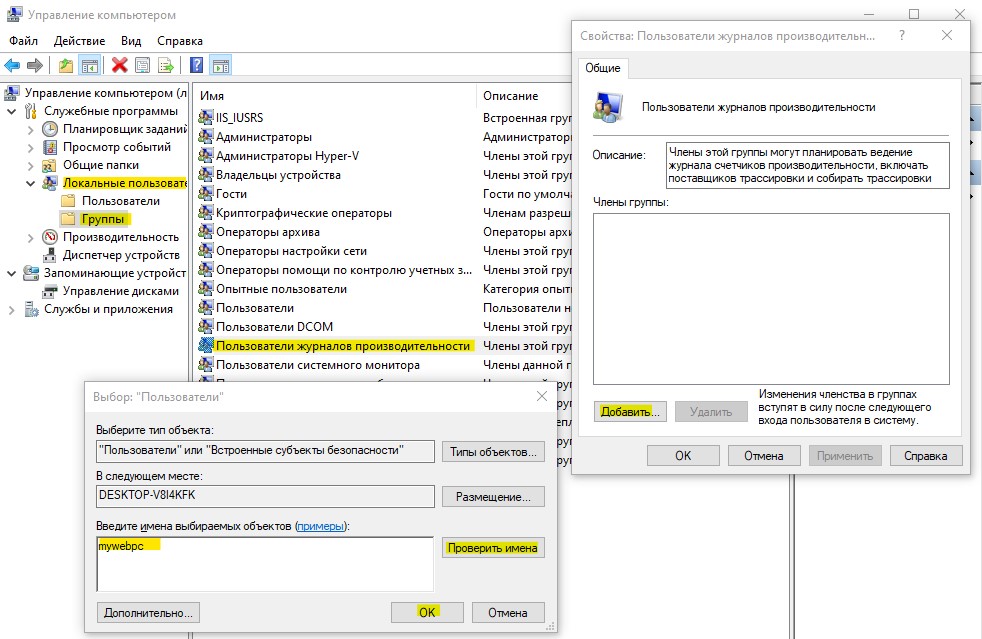Open the Properties toolbar icon
This screenshot has height=639, width=982.
click(x=143, y=65)
